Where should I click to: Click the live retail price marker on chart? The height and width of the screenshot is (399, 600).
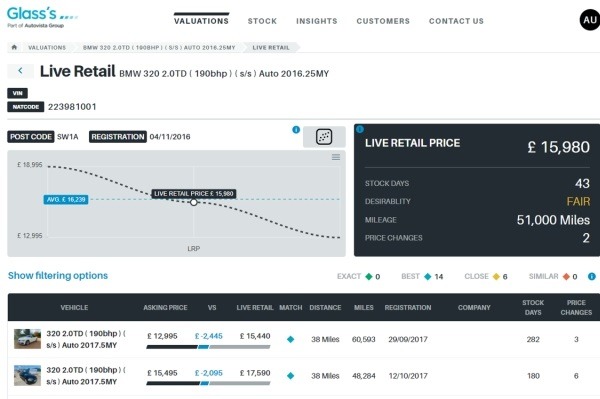[194, 202]
